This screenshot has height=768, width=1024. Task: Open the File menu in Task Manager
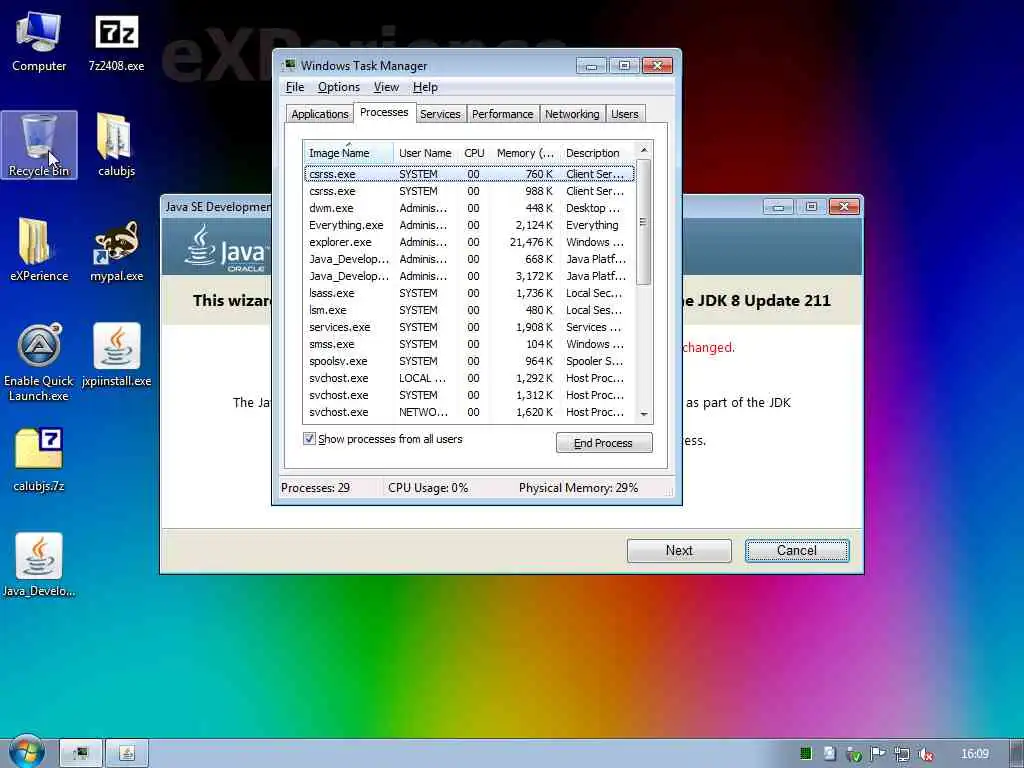[295, 87]
